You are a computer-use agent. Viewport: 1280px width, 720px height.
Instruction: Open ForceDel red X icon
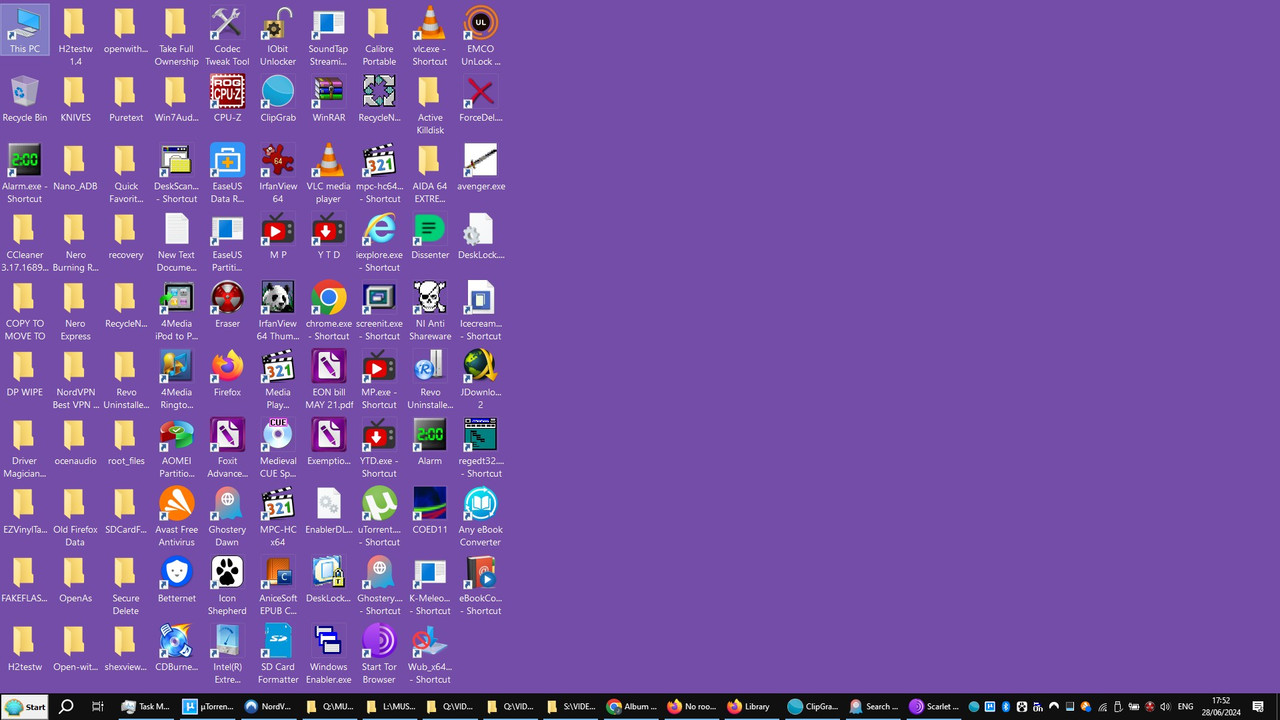click(x=481, y=99)
